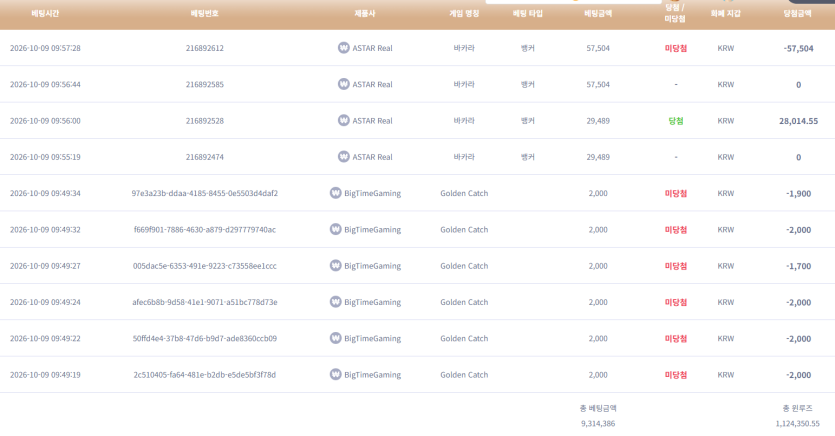This screenshot has width=835, height=436.
Task: Click Golden Catch in the 09:49:19 row
Action: tap(464, 374)
